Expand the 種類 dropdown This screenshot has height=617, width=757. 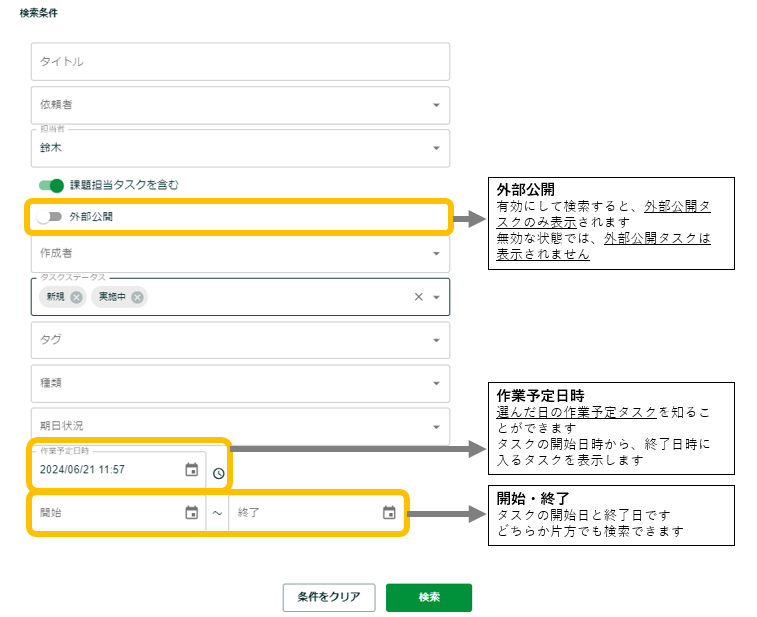(436, 383)
